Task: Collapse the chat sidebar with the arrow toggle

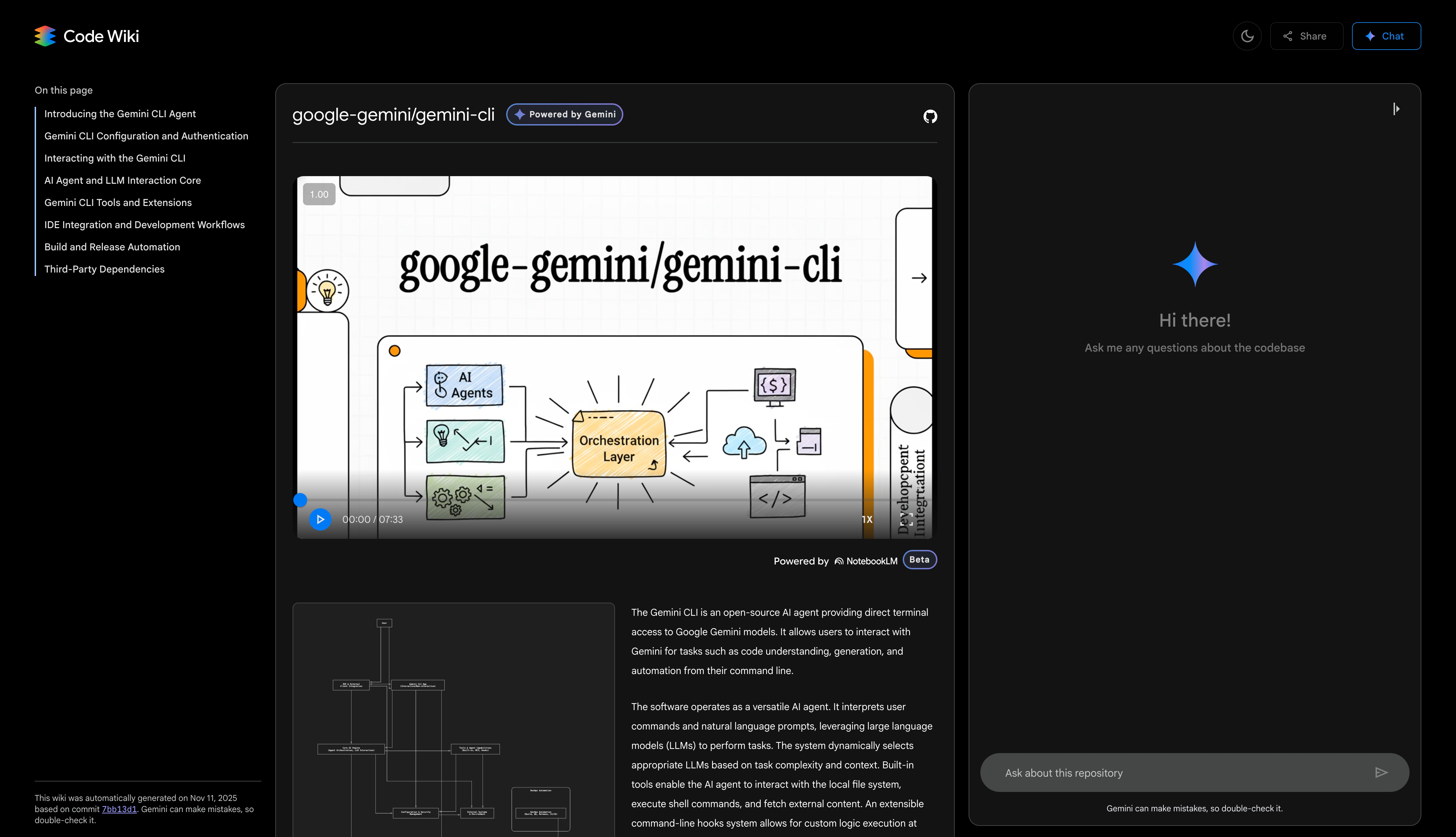Action: click(x=1397, y=108)
